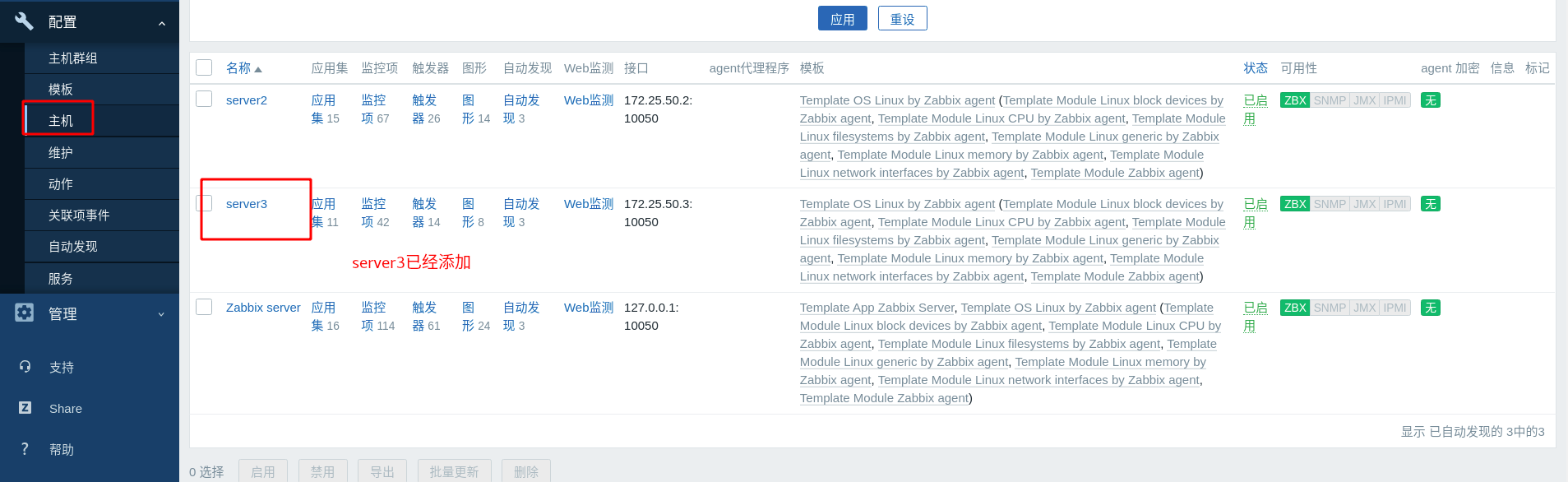Open 监控项 67 for server2
Screen dimensions: 1568x482
374,109
